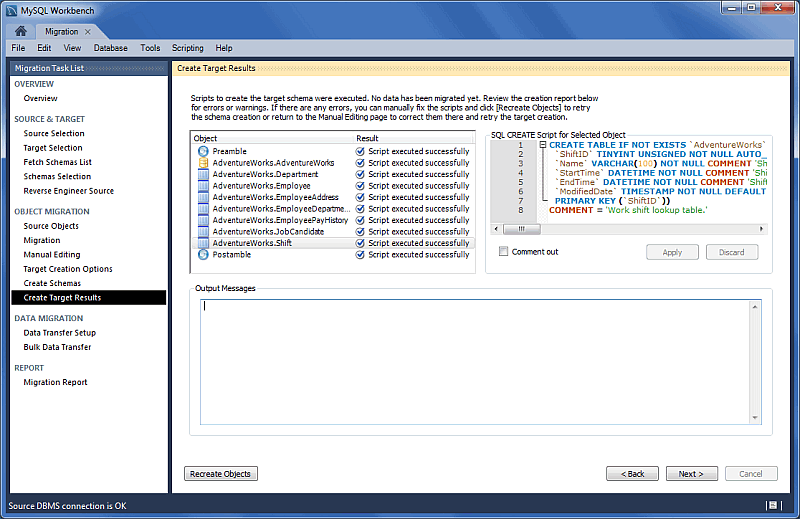Click the Home tab icon

20,31
